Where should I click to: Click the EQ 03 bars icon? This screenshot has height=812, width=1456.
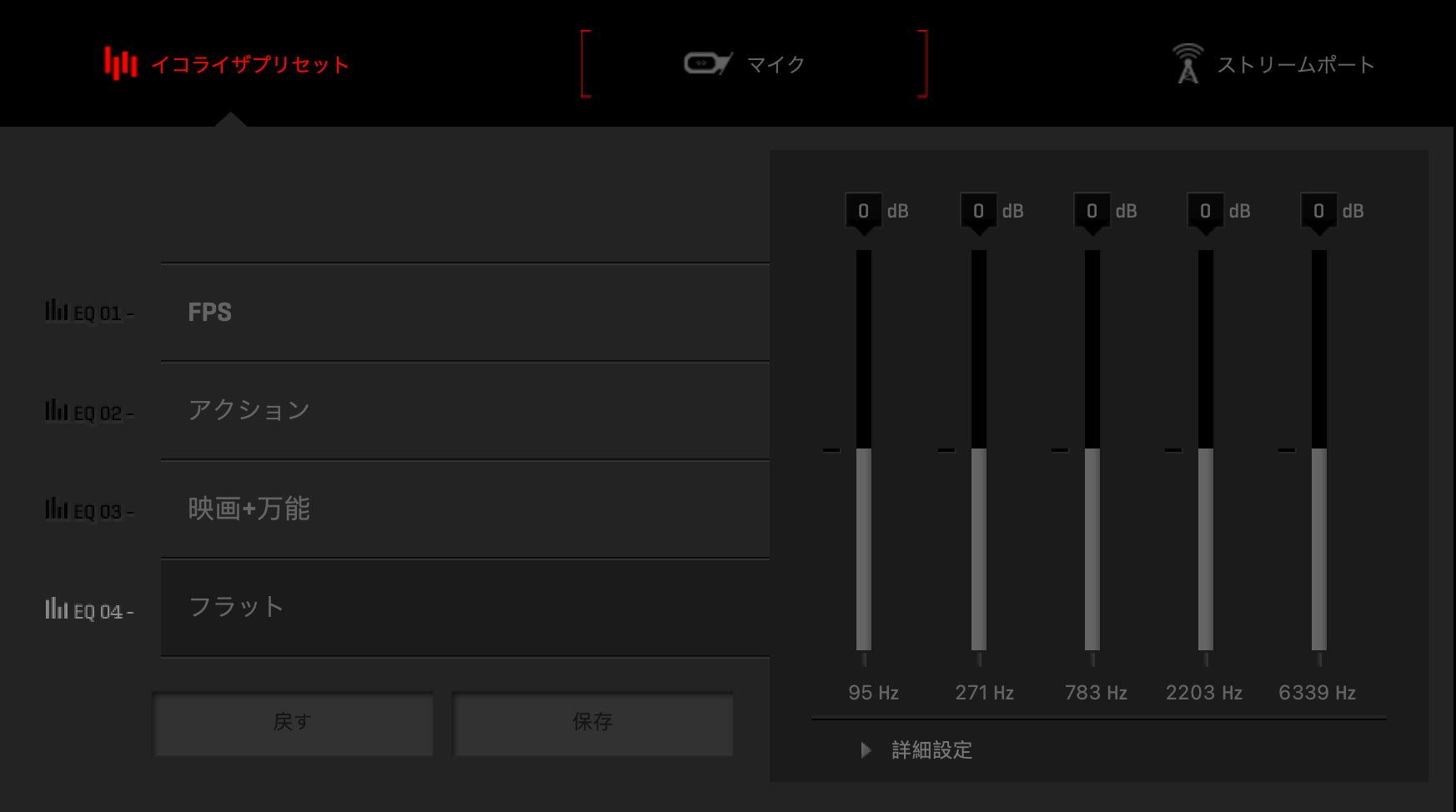(56, 509)
